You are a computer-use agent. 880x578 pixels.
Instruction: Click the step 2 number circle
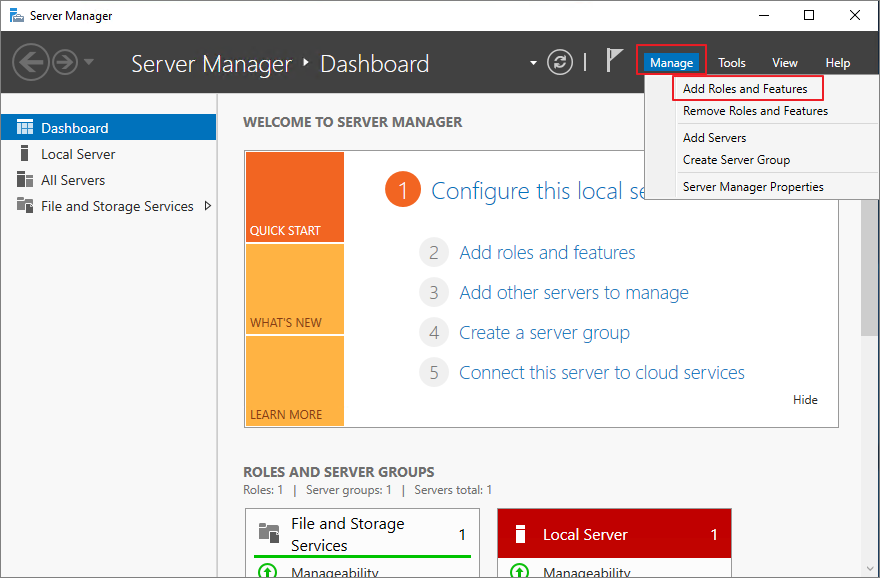[x=434, y=253]
